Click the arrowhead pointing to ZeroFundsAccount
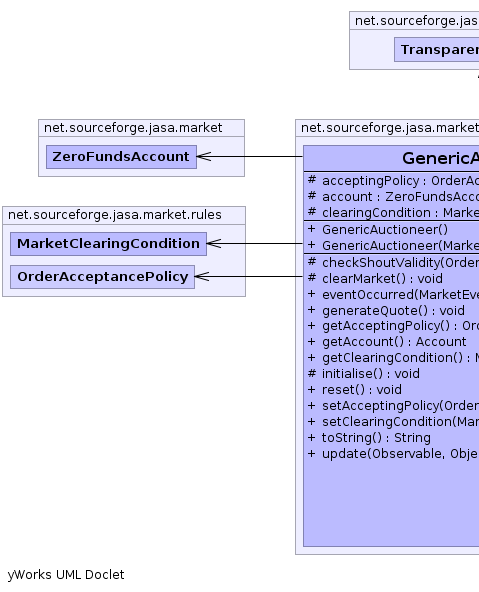The width and height of the screenshot is (479, 592). 204,156
